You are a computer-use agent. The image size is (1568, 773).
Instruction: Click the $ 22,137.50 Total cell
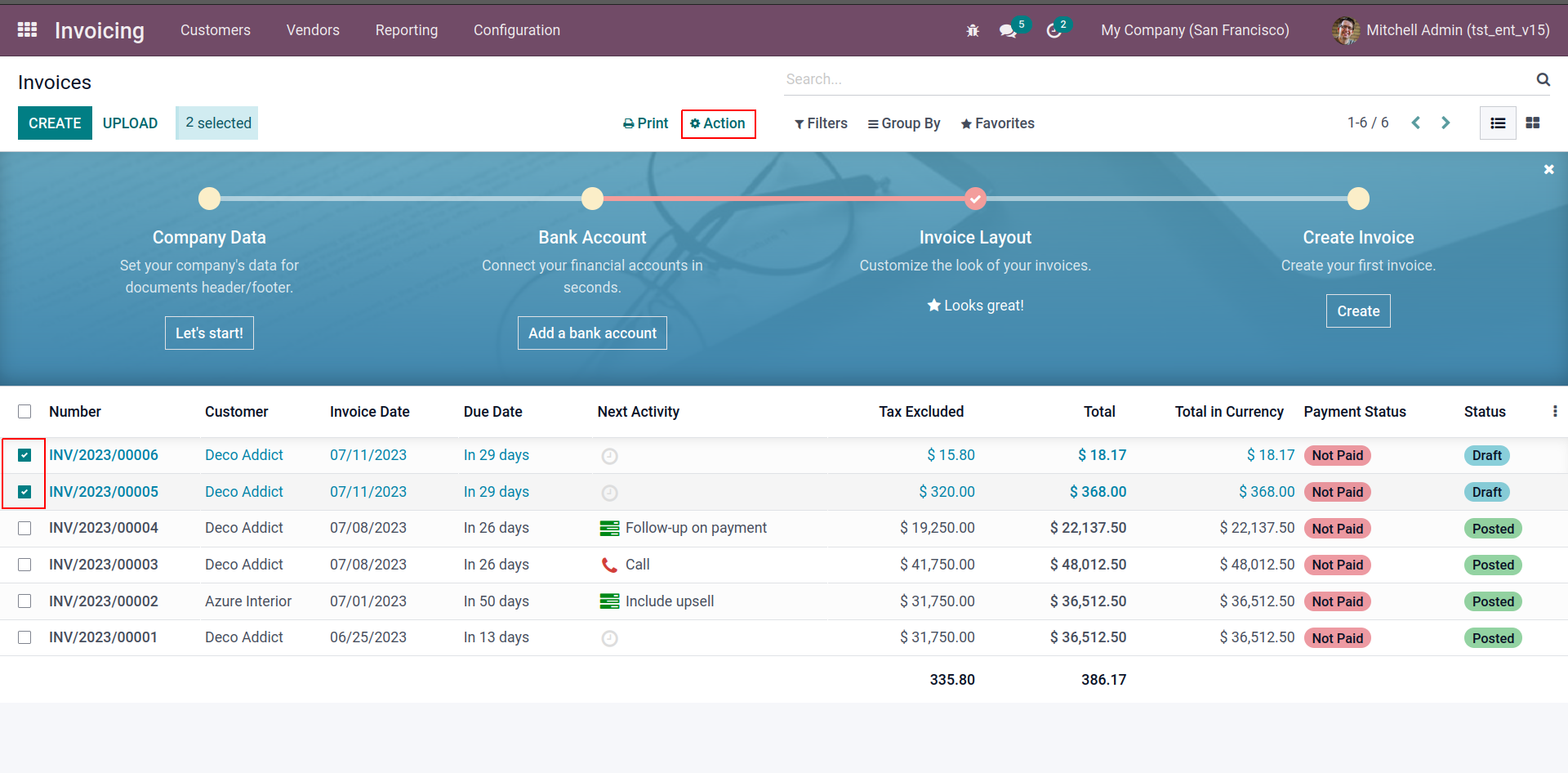(x=1089, y=528)
